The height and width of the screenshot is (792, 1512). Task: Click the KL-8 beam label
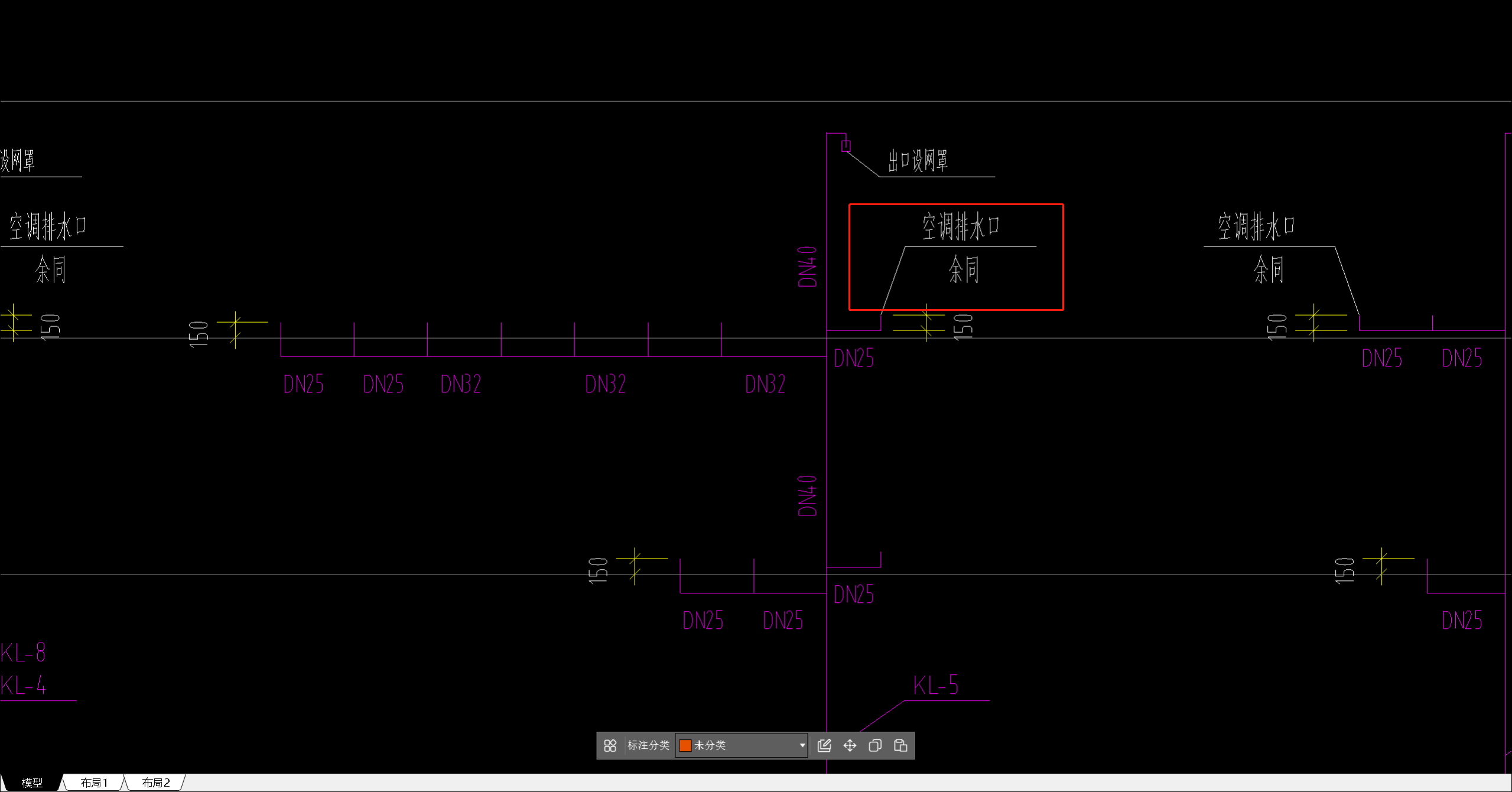click(23, 653)
